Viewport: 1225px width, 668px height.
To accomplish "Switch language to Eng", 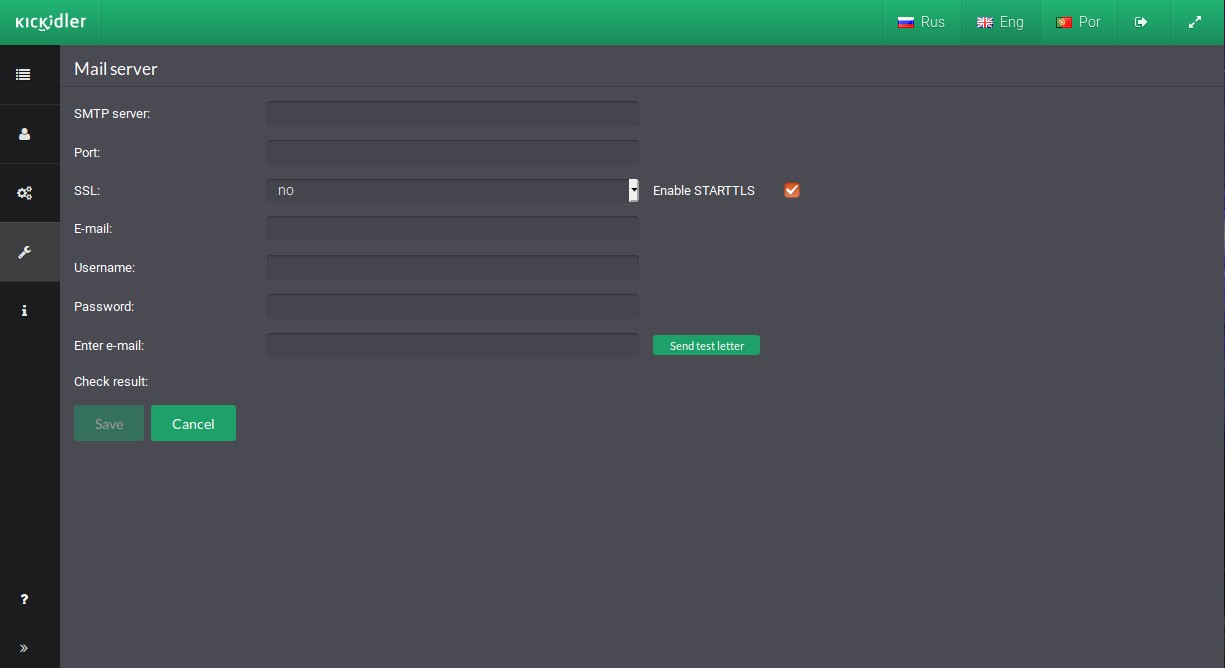I will click(1000, 22).
